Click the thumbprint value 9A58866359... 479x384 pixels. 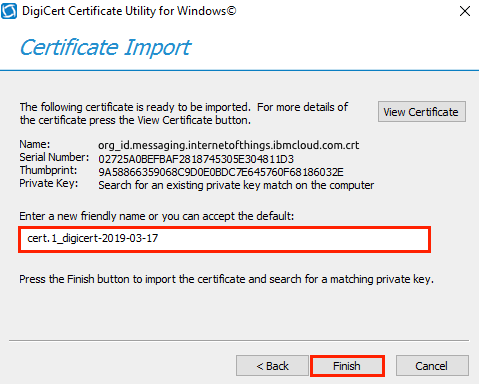[221, 172]
